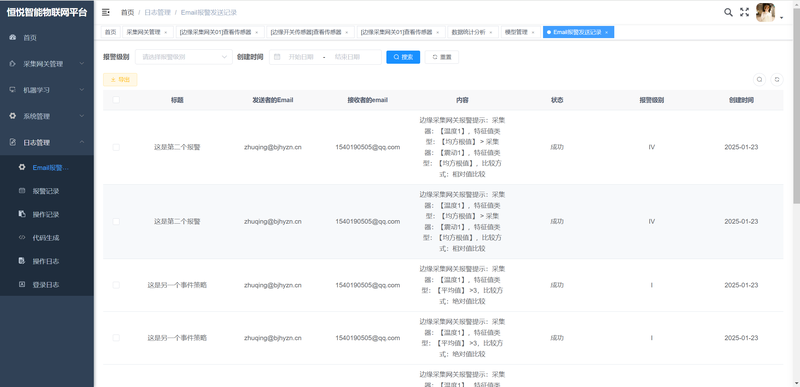The height and width of the screenshot is (387, 800).
Task: Open 操作日志 in the sidebar submenu
Action: (x=46, y=261)
